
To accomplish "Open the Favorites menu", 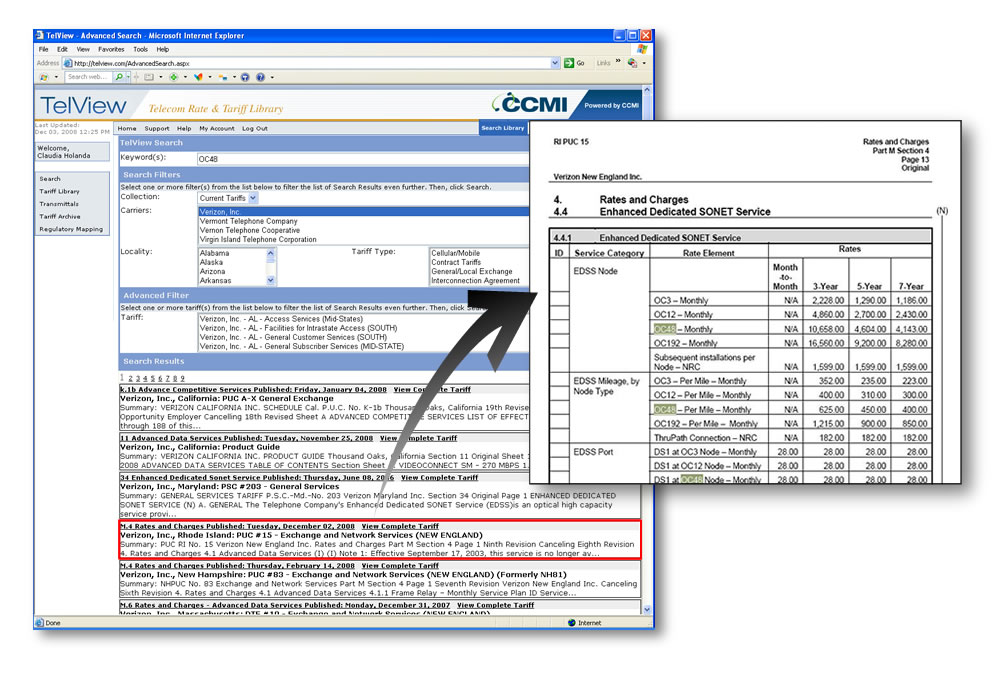I will [111, 49].
